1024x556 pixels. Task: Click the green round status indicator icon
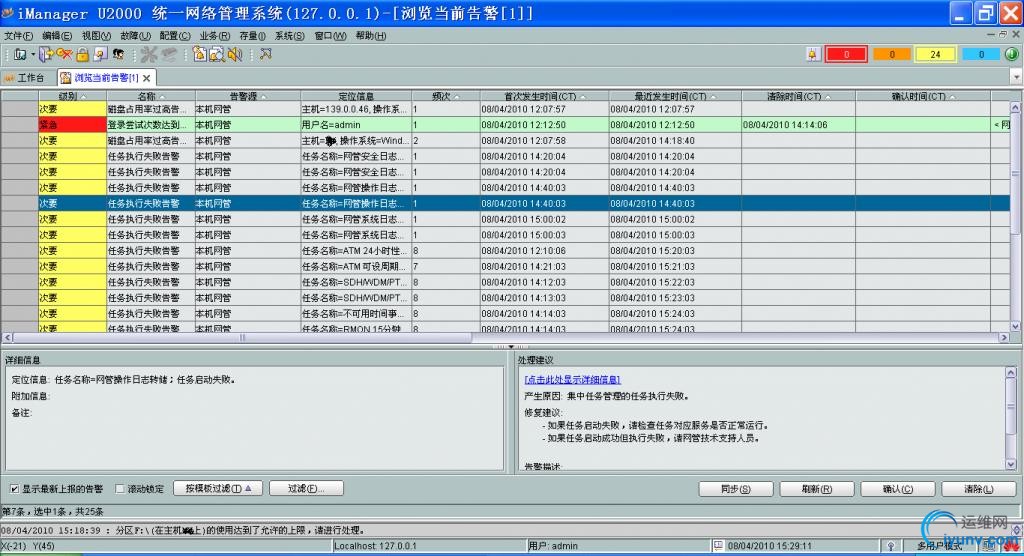click(x=1012, y=54)
